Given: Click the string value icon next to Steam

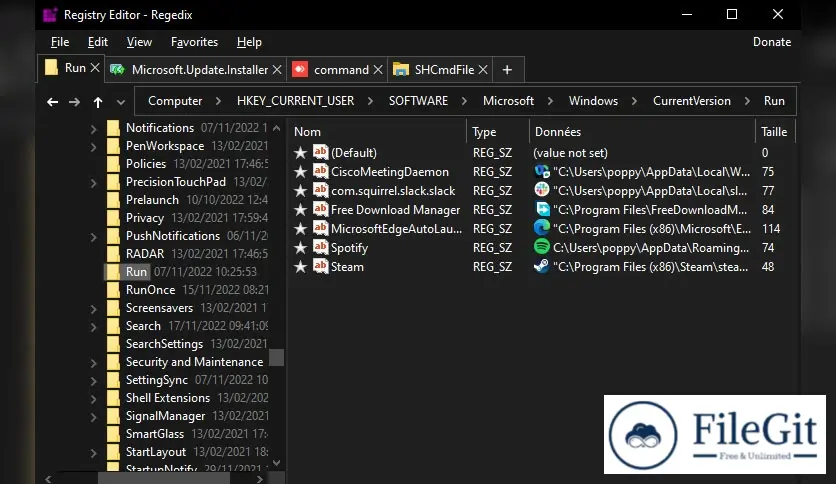Looking at the screenshot, I should click(x=320, y=266).
